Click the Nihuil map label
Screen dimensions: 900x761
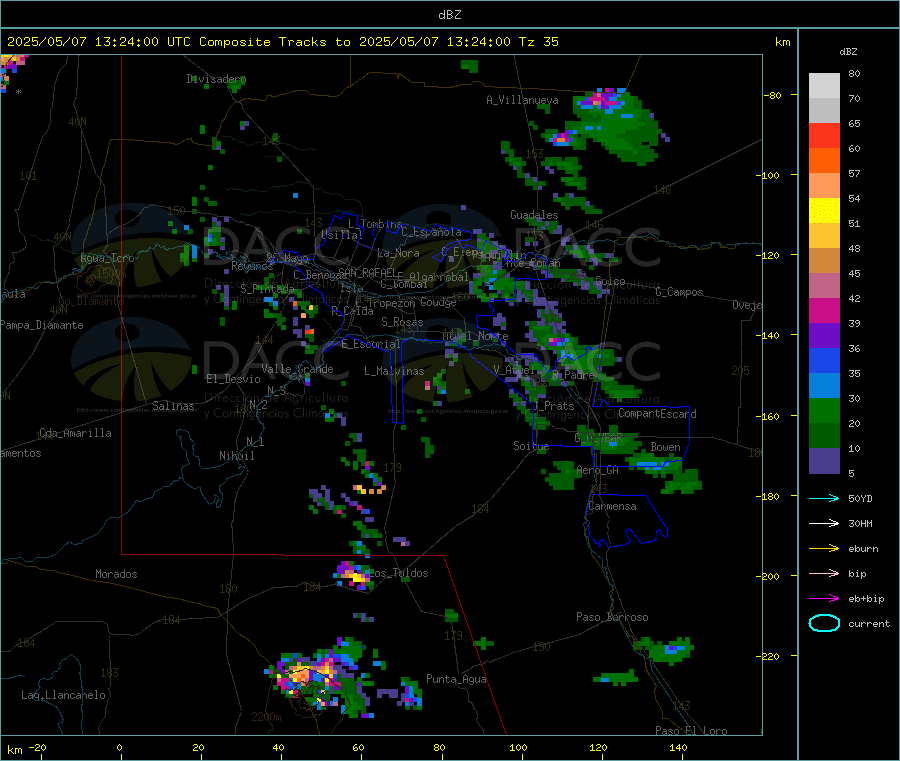point(236,456)
